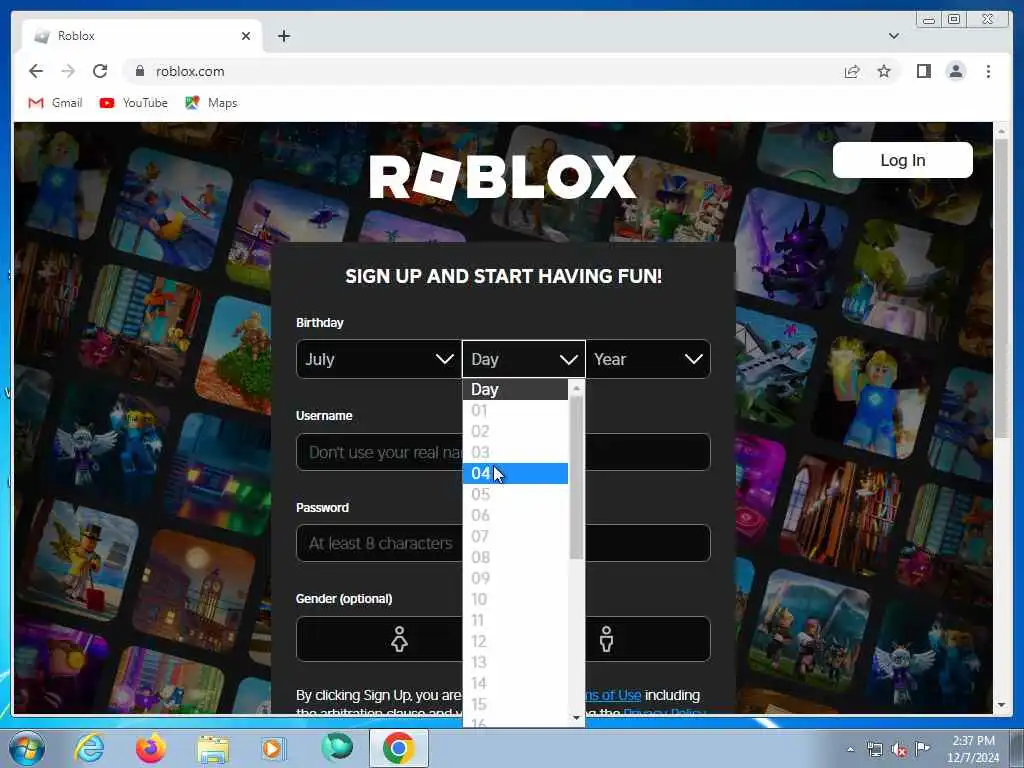This screenshot has height=768, width=1024.
Task: Select day 02 from the list
Action: click(515, 432)
